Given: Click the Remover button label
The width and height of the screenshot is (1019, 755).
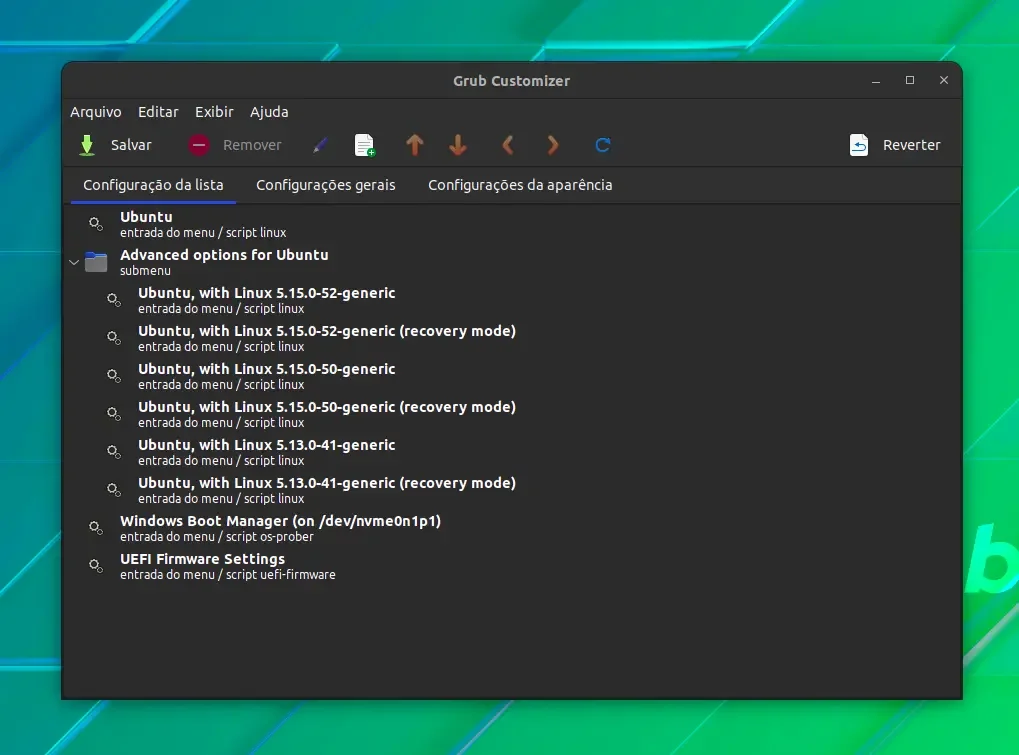Looking at the screenshot, I should [x=252, y=145].
